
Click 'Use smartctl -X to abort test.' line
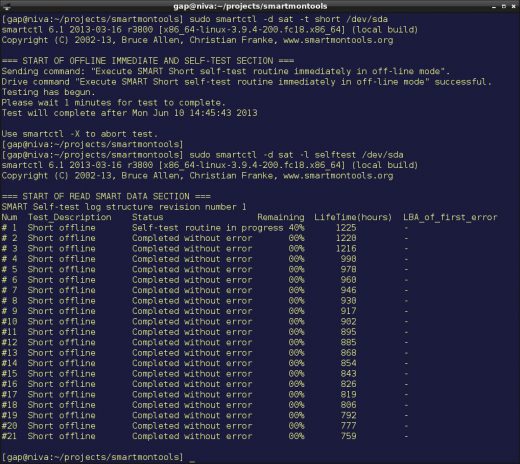[x=79, y=134]
